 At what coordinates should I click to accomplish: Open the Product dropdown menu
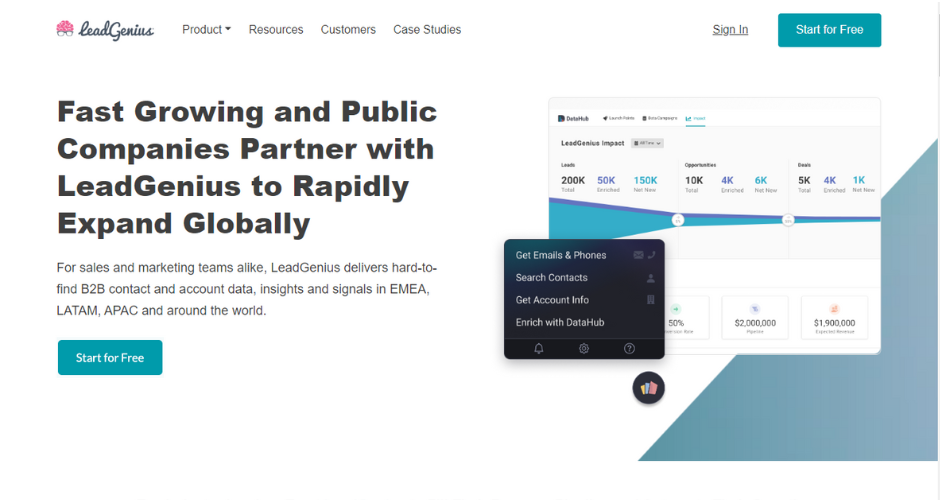pos(206,29)
